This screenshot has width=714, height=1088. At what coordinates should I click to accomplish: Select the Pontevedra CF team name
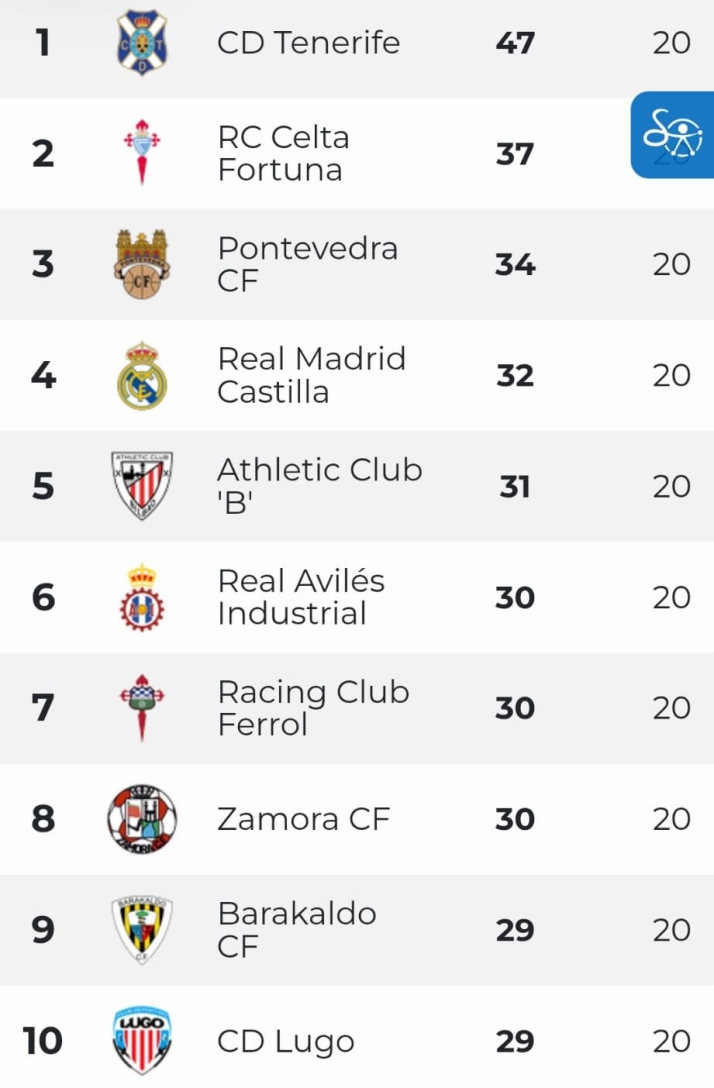307,264
